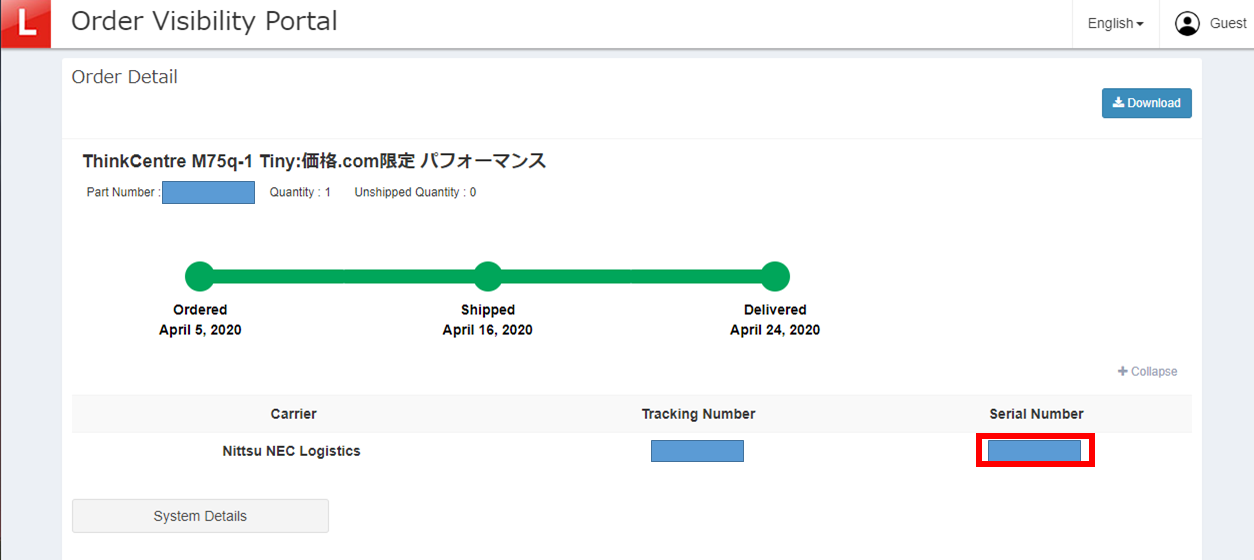
Task: Select the Order Detail heading
Action: [125, 77]
